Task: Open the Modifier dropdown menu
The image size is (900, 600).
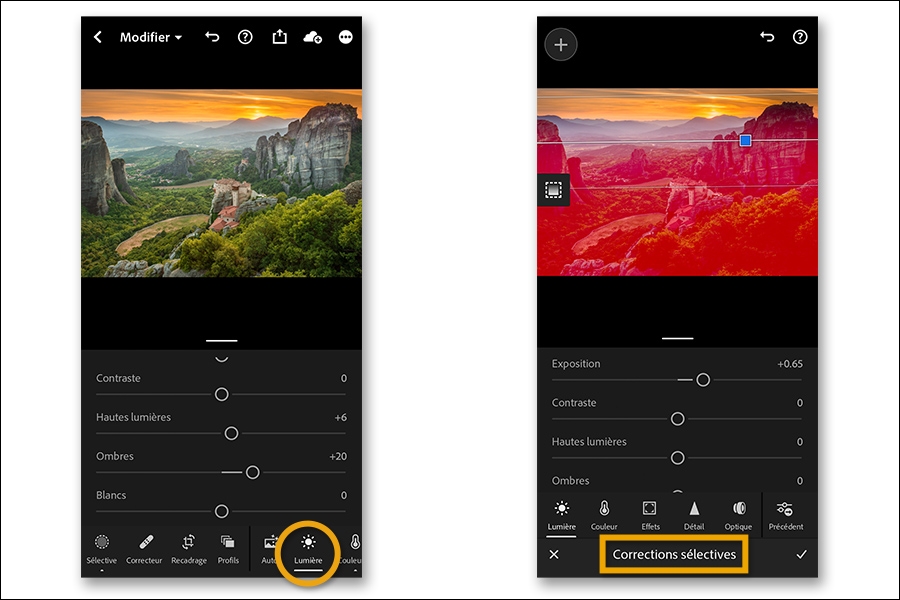Action: pyautogui.click(x=150, y=35)
